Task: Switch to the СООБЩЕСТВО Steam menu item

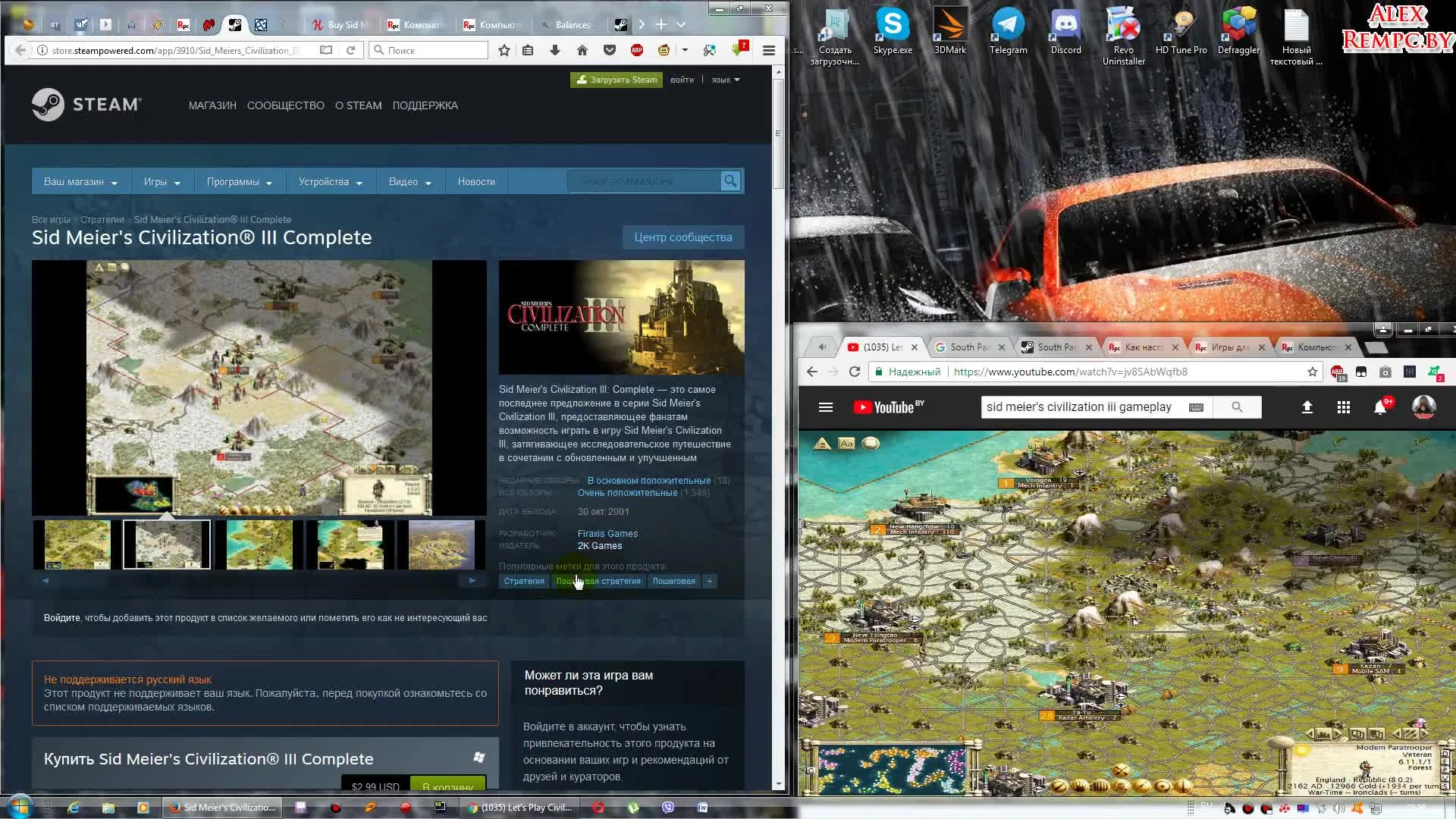Action: (285, 105)
